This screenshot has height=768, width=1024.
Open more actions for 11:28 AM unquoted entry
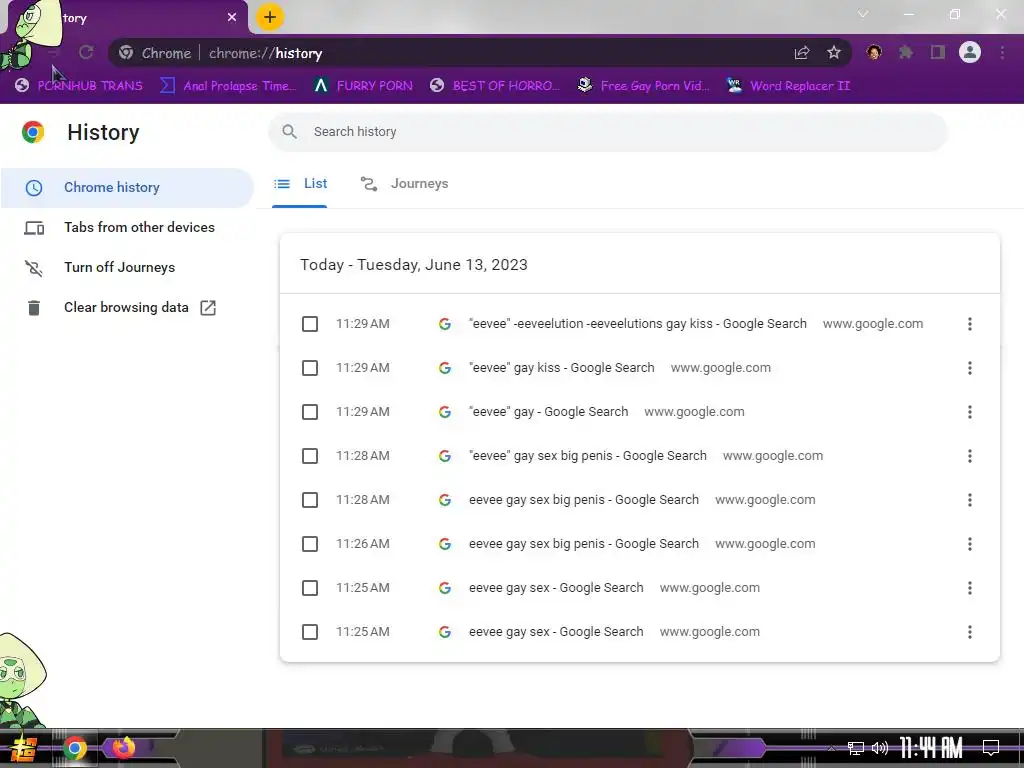click(970, 500)
